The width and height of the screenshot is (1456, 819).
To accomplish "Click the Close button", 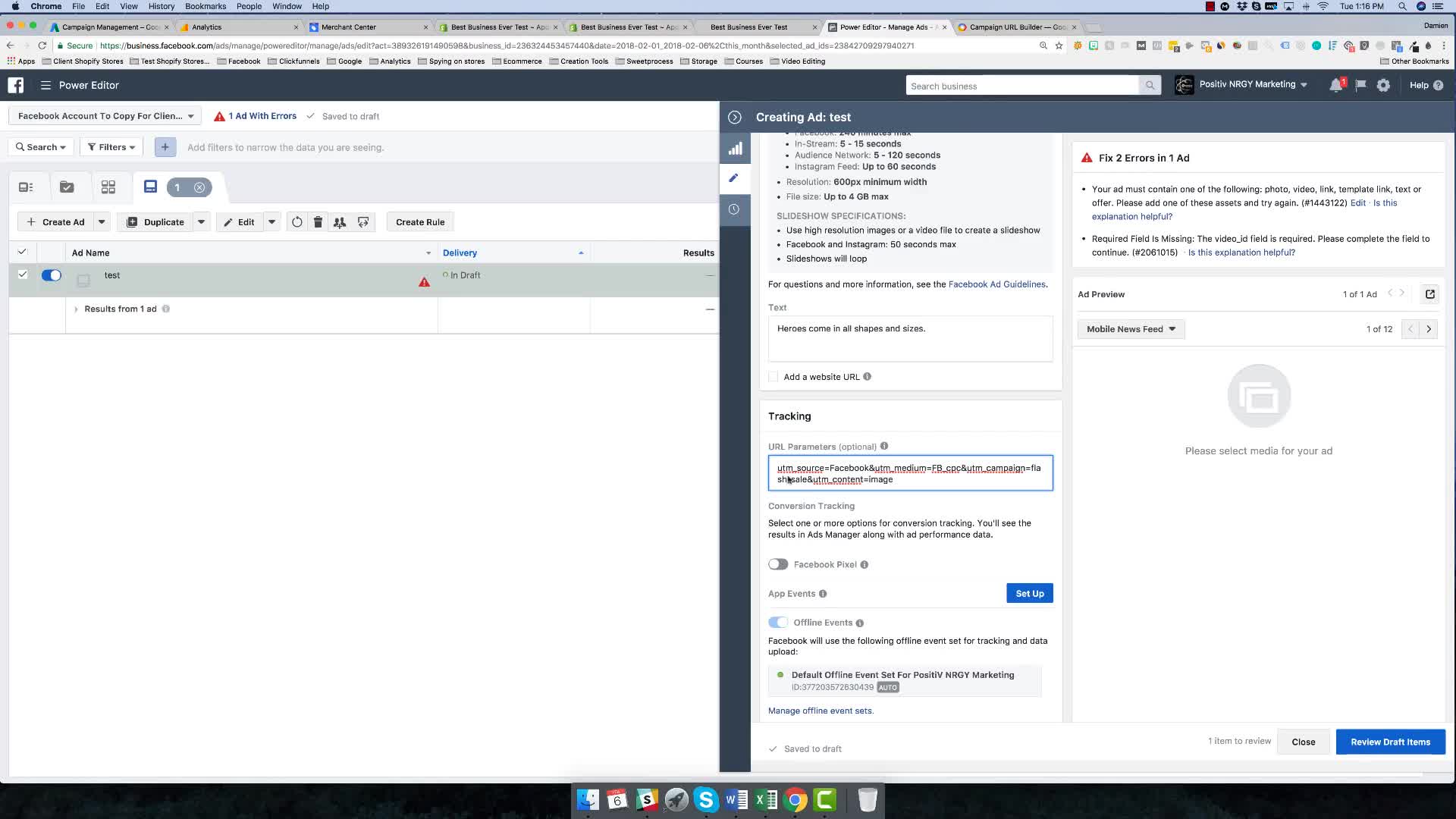I will click(x=1303, y=742).
